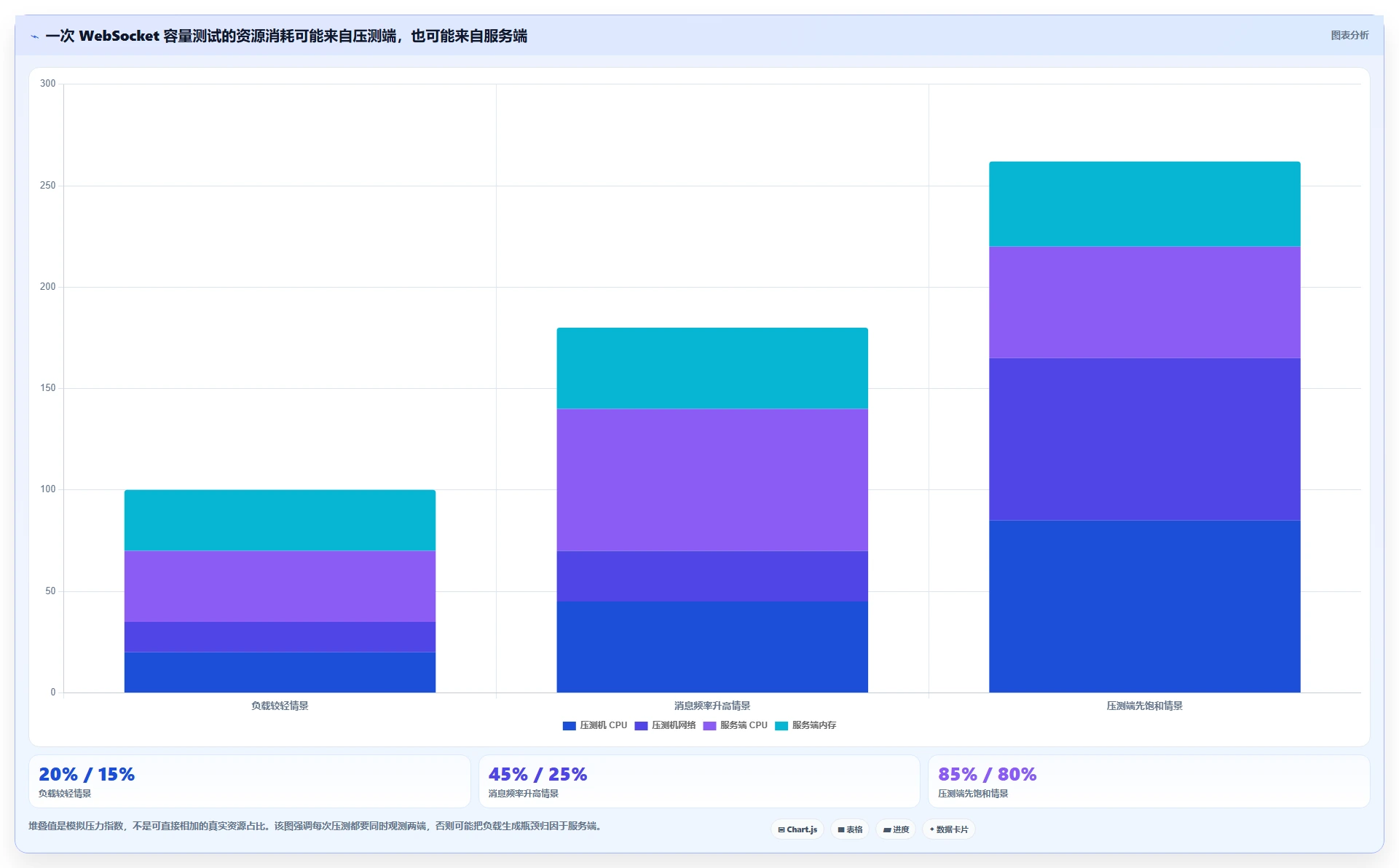The width and height of the screenshot is (1399, 868).
Task: Toggle 服务端内存 legend swatch
Action: pos(781,725)
